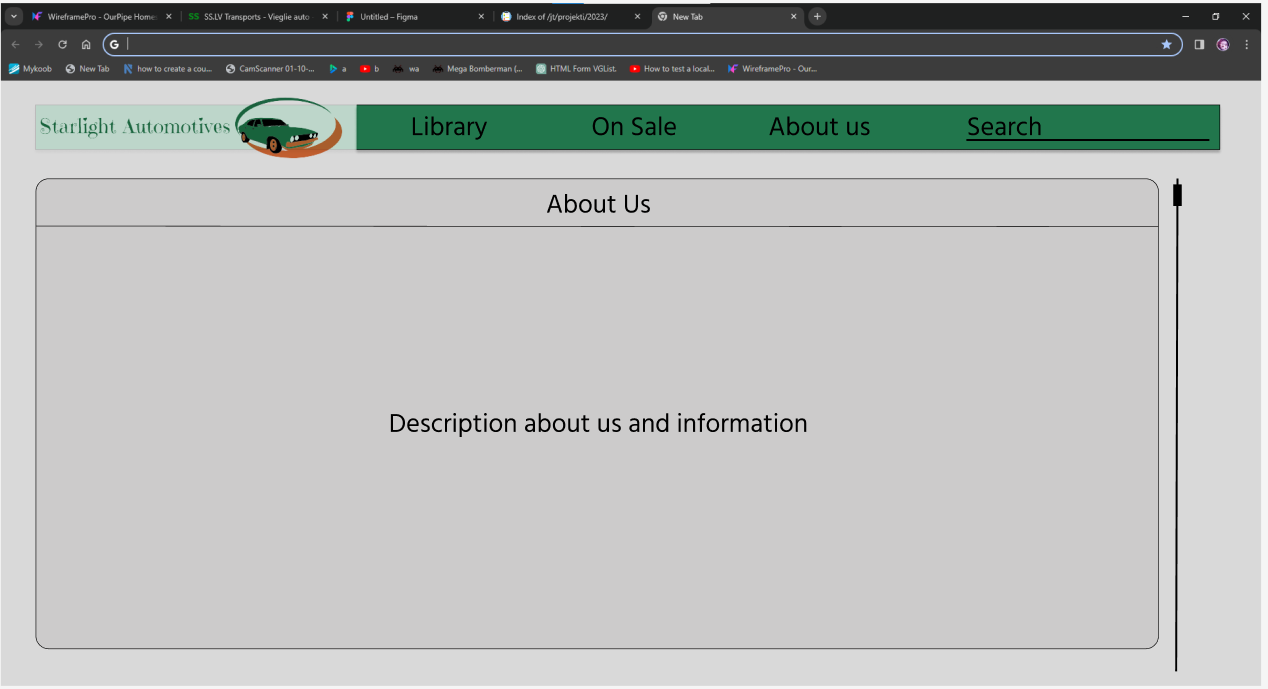Bookmark this page with the star icon
This screenshot has width=1268, height=689.
[1166, 45]
